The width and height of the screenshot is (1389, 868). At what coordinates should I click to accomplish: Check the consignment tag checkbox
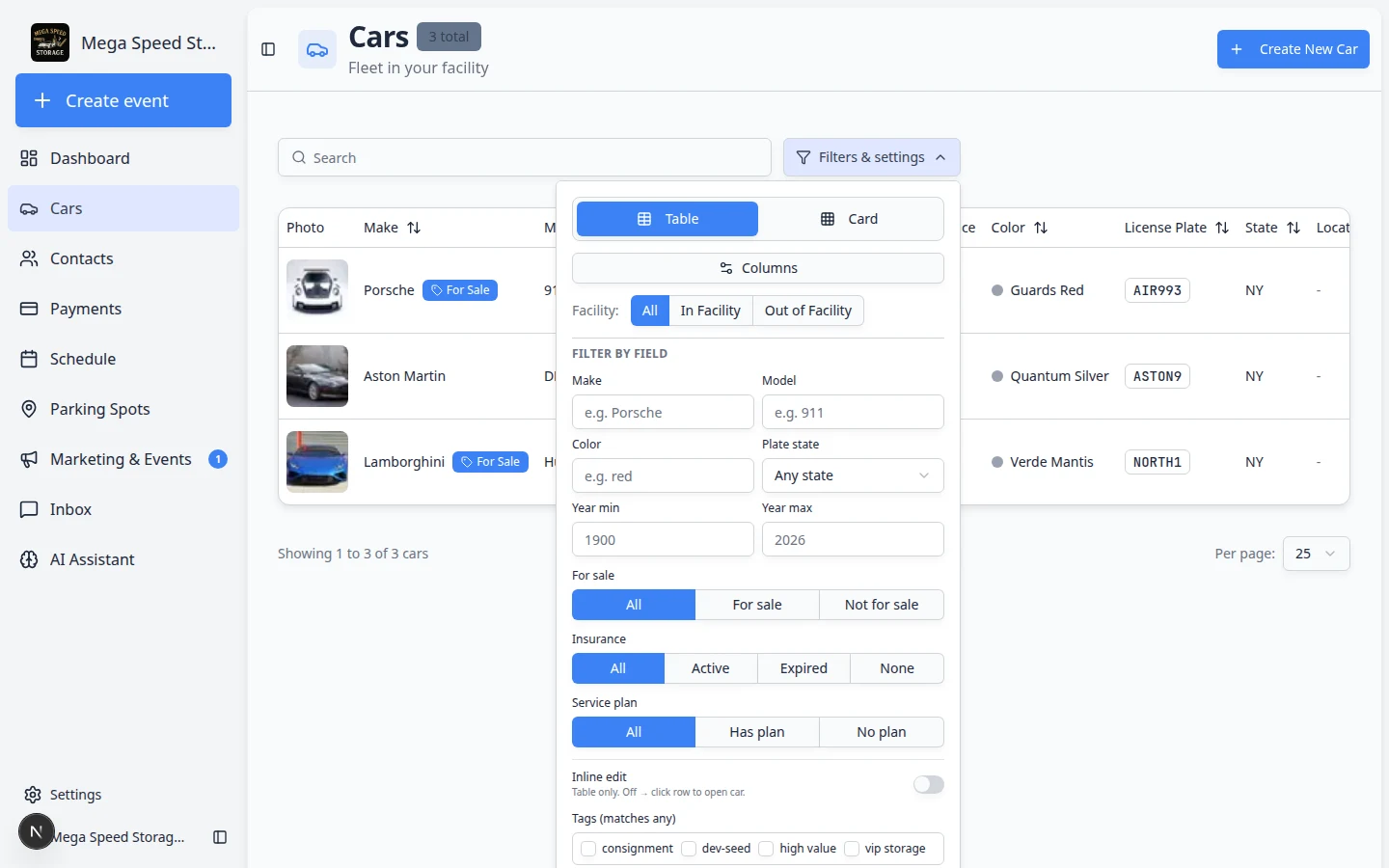(588, 849)
